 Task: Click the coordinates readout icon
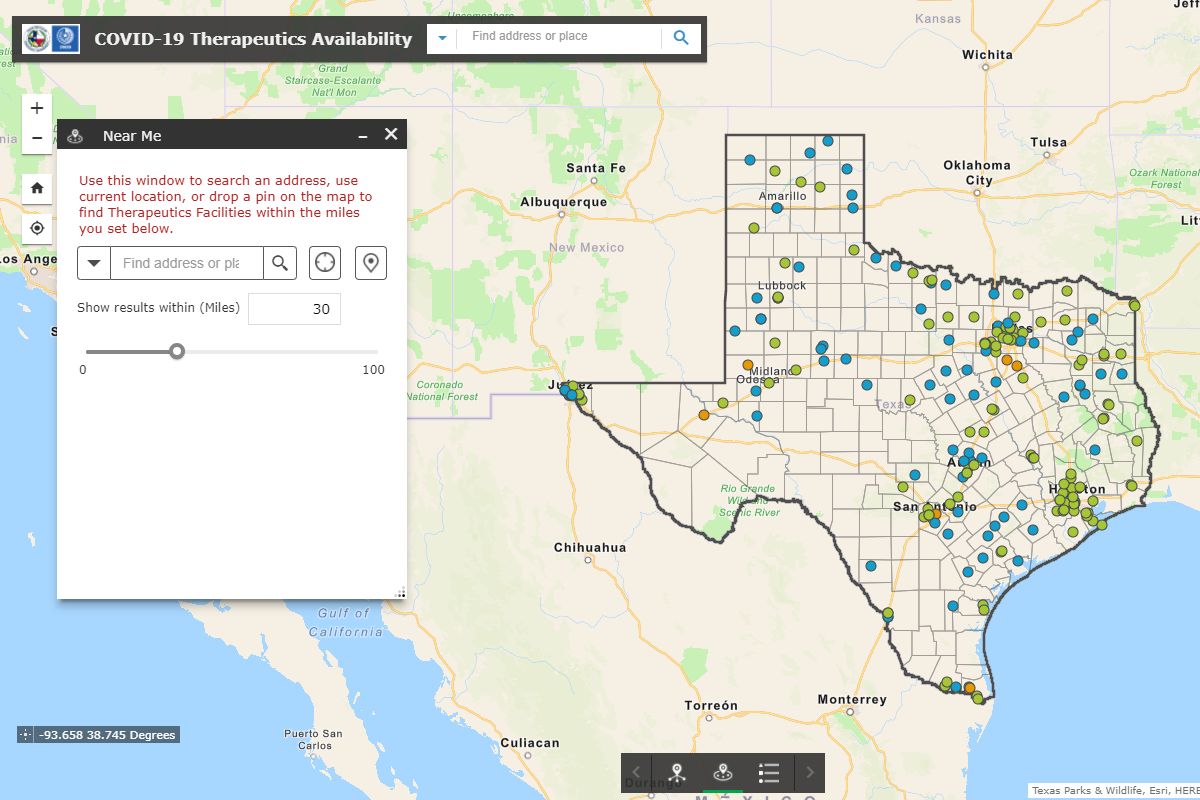point(26,735)
